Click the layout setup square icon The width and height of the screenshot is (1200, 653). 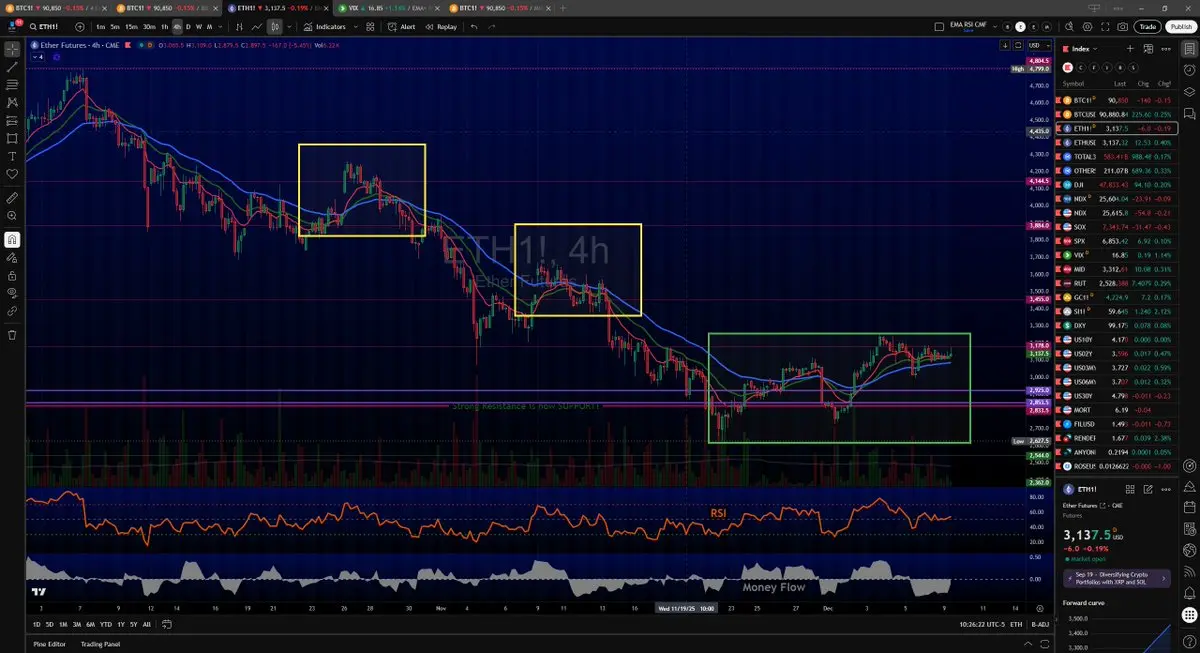938,27
